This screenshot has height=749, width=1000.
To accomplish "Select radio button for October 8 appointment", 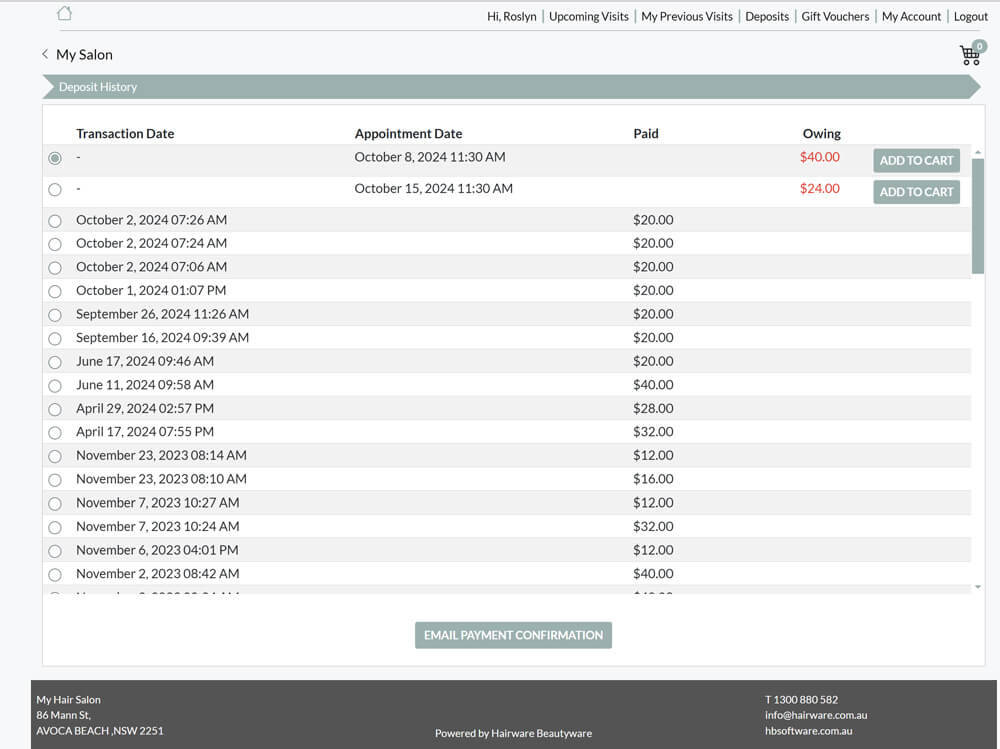I will click(55, 158).
